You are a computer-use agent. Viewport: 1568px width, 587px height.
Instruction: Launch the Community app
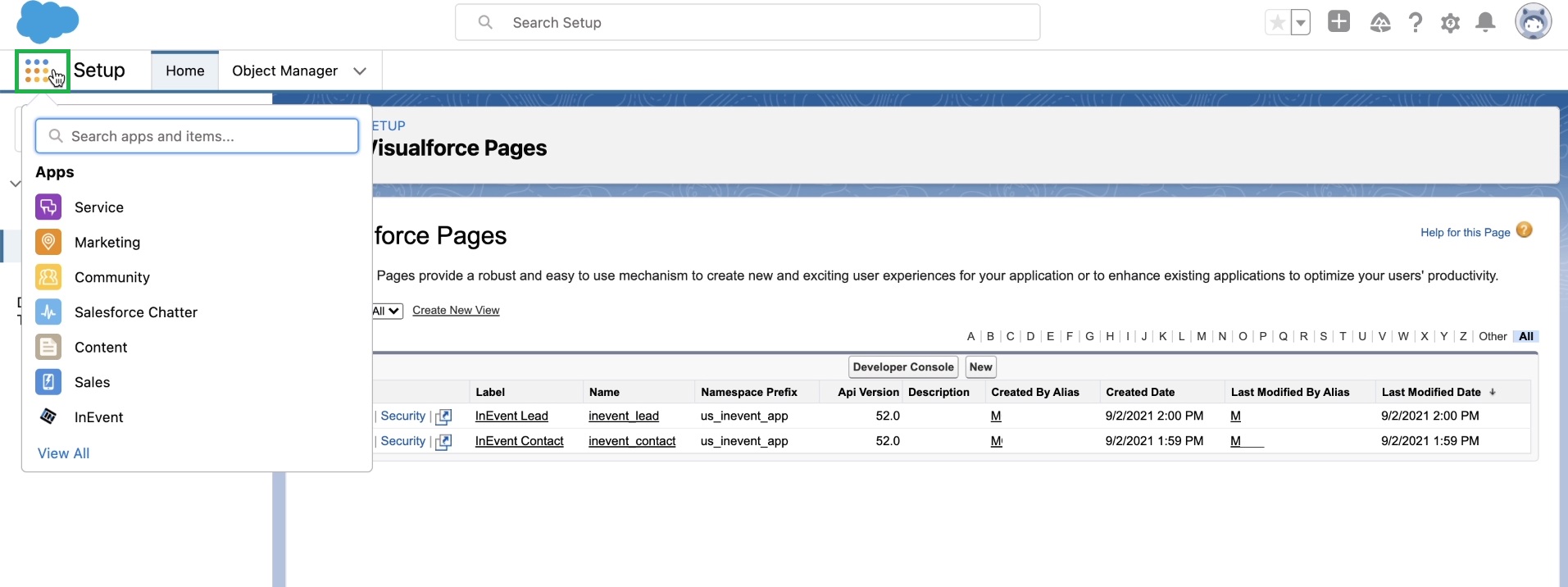click(112, 277)
